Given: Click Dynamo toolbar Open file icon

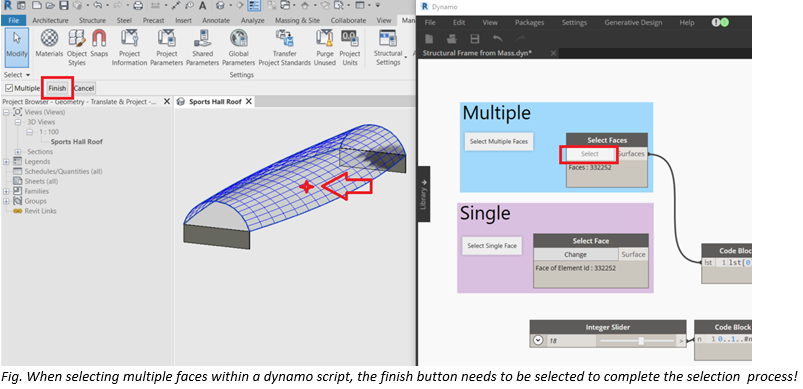Looking at the screenshot, I should coord(452,39).
